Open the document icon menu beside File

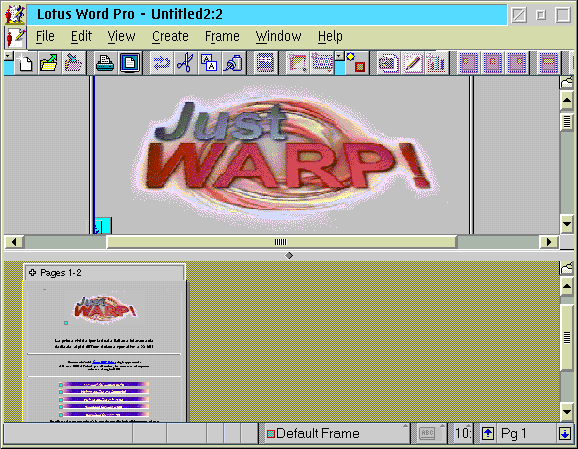point(15,38)
